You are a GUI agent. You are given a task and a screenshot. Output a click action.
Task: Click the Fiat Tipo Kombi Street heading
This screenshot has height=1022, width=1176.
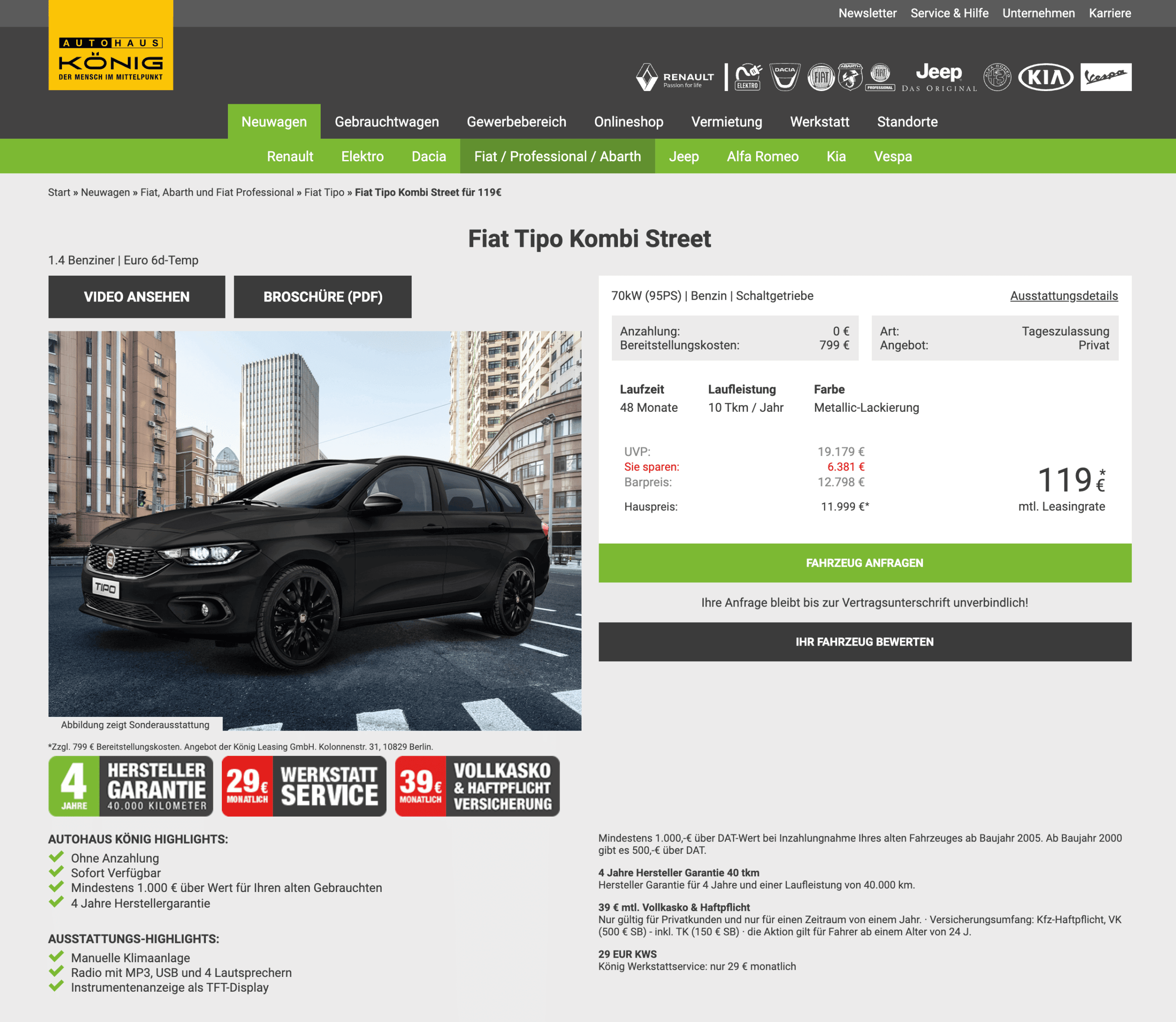589,239
